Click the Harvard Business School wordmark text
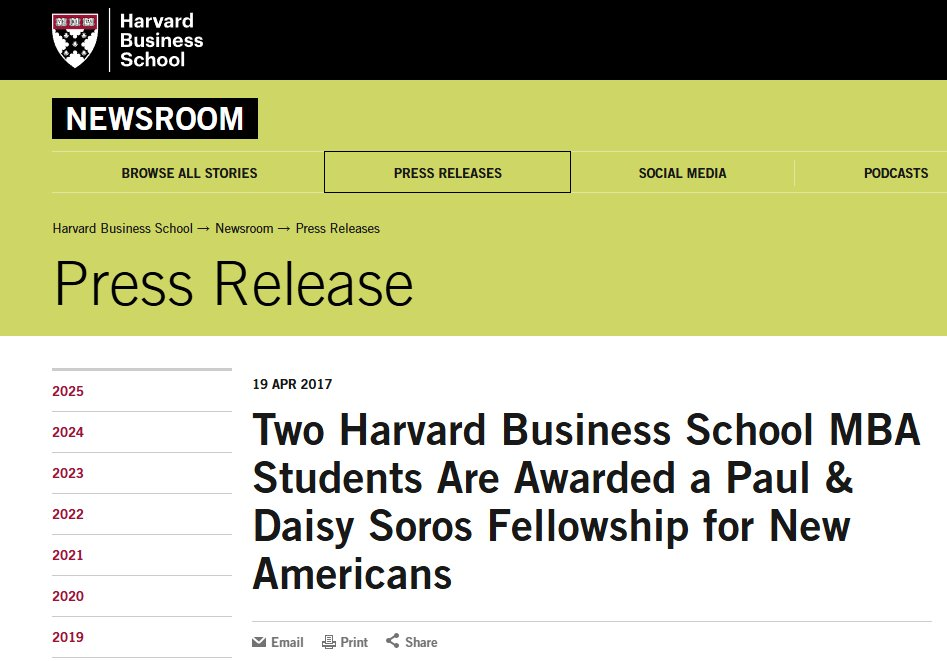947x661 pixels. click(161, 40)
